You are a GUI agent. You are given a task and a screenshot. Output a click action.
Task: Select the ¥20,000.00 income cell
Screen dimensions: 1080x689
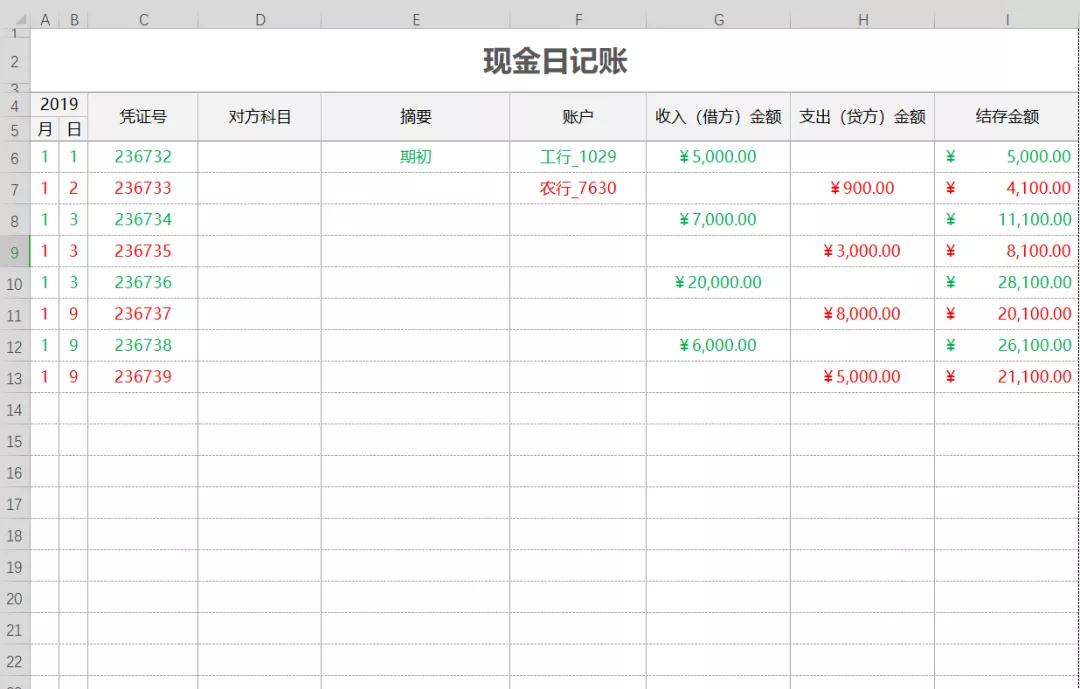(717, 282)
